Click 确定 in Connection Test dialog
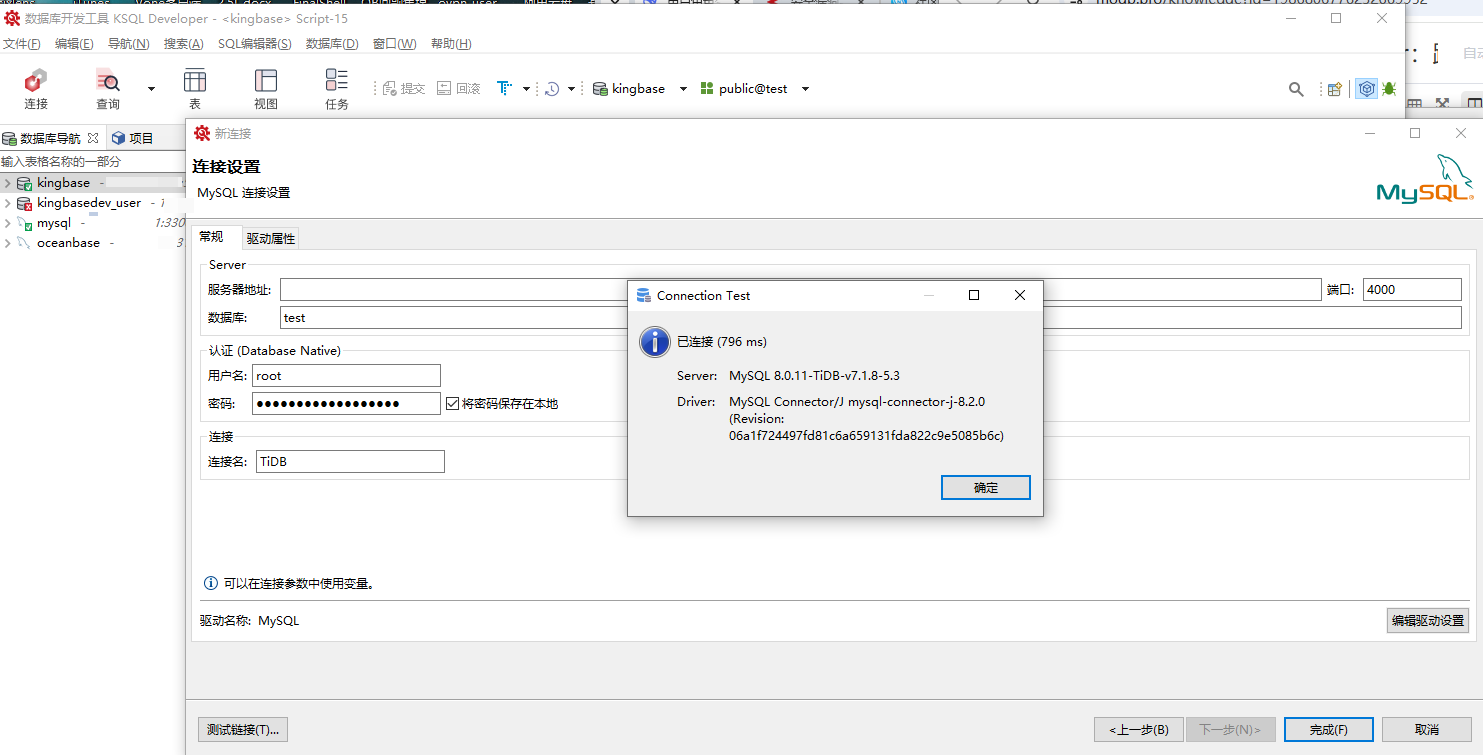This screenshot has width=1483, height=755. pos(985,488)
